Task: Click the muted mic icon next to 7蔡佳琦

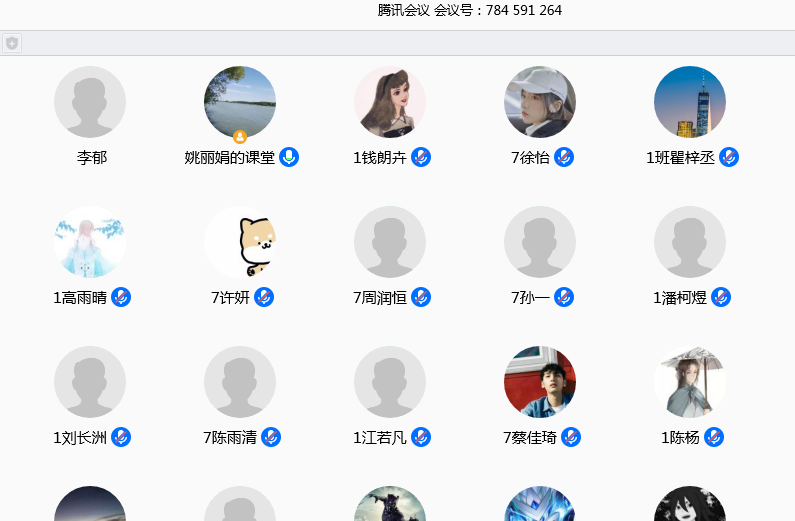Action: [x=571, y=437]
